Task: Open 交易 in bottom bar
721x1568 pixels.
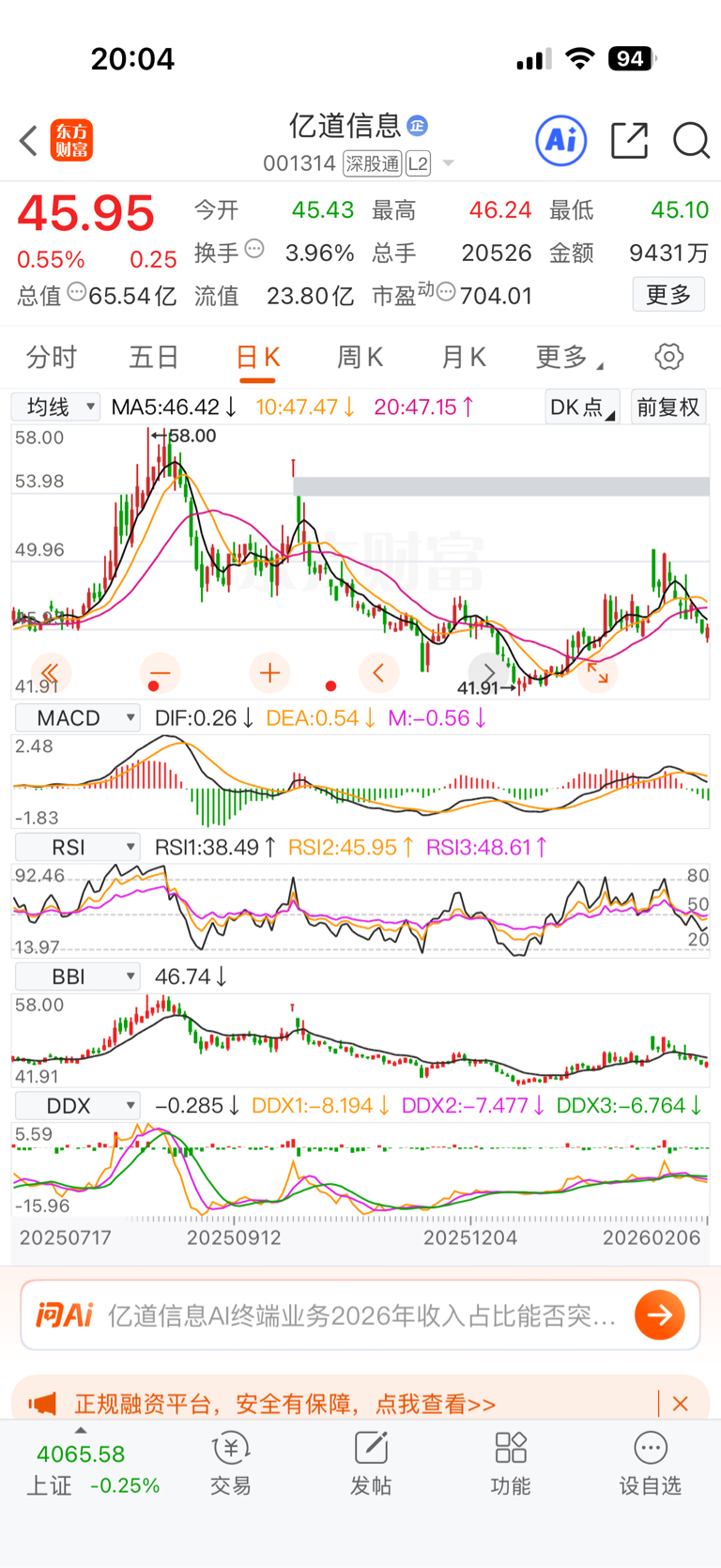Action: click(230, 1464)
